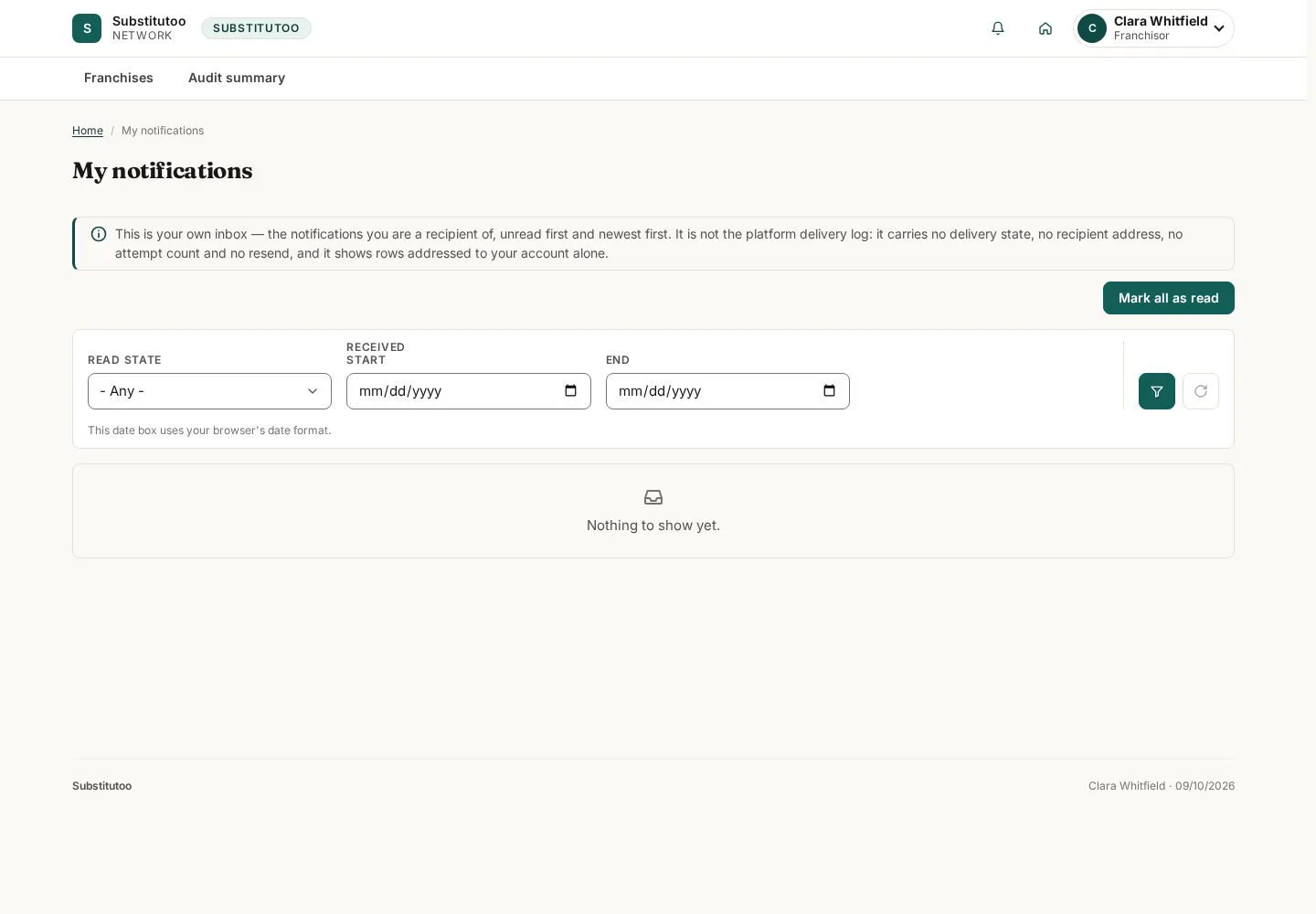Open the calendar picker for End date
Image resolution: width=1316 pixels, height=914 pixels.
point(830,391)
